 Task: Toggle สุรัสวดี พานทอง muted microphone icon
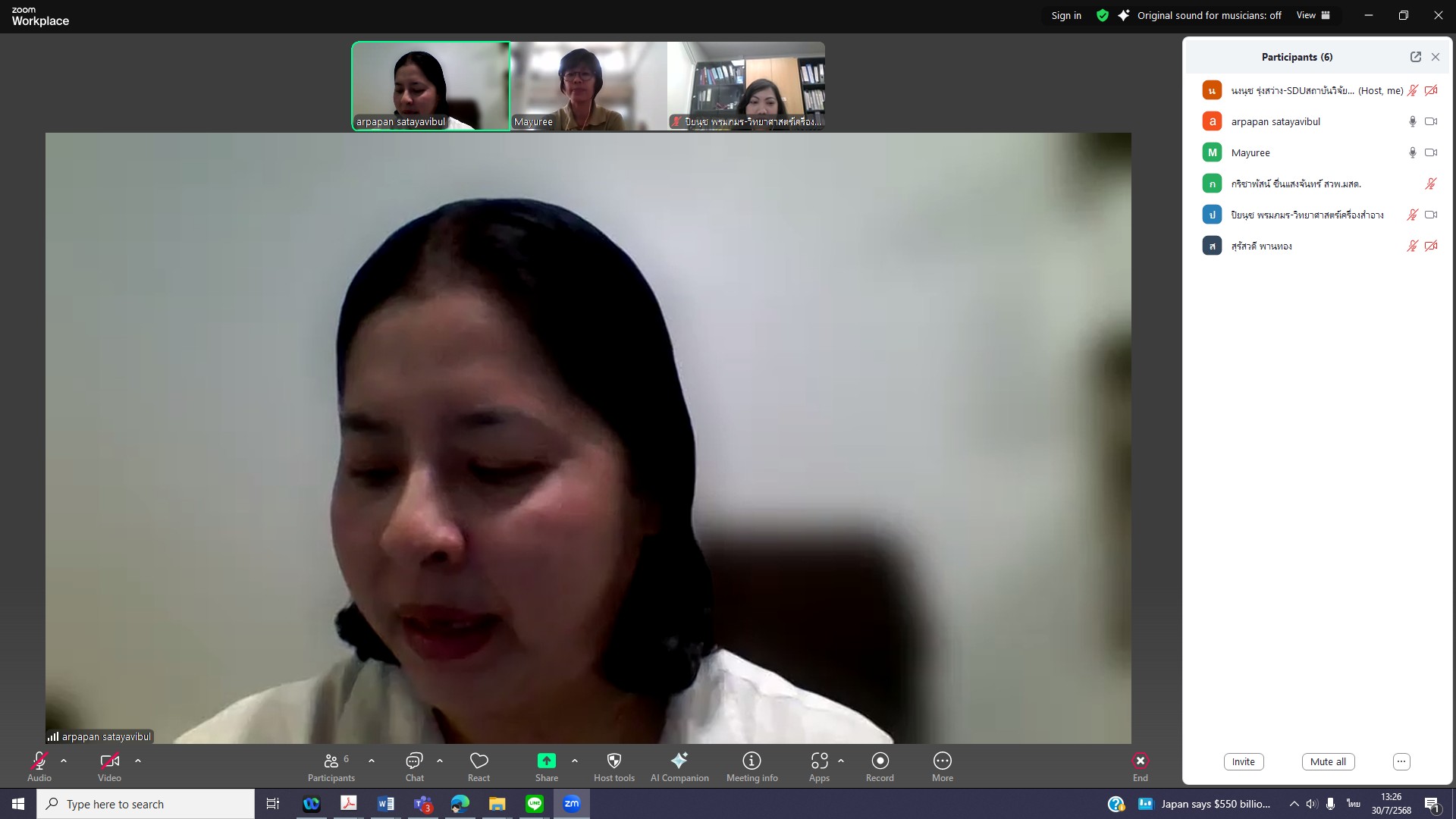pos(1412,246)
